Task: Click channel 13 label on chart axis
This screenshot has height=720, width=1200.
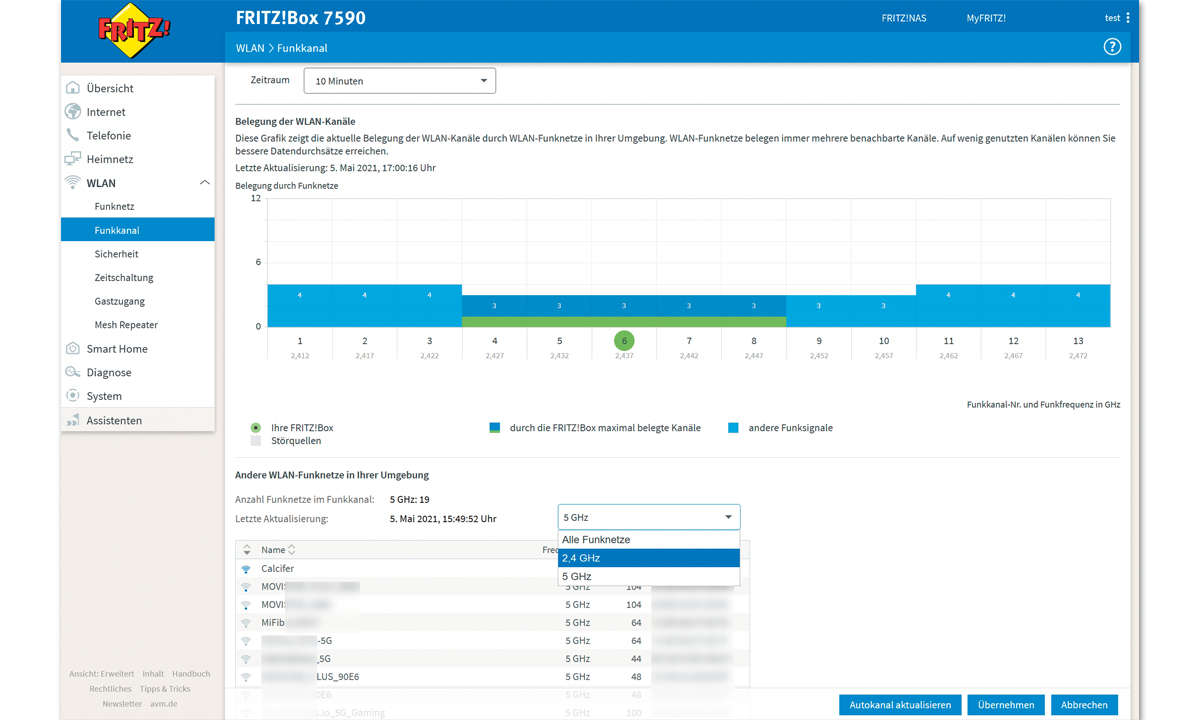Action: [x=1078, y=341]
